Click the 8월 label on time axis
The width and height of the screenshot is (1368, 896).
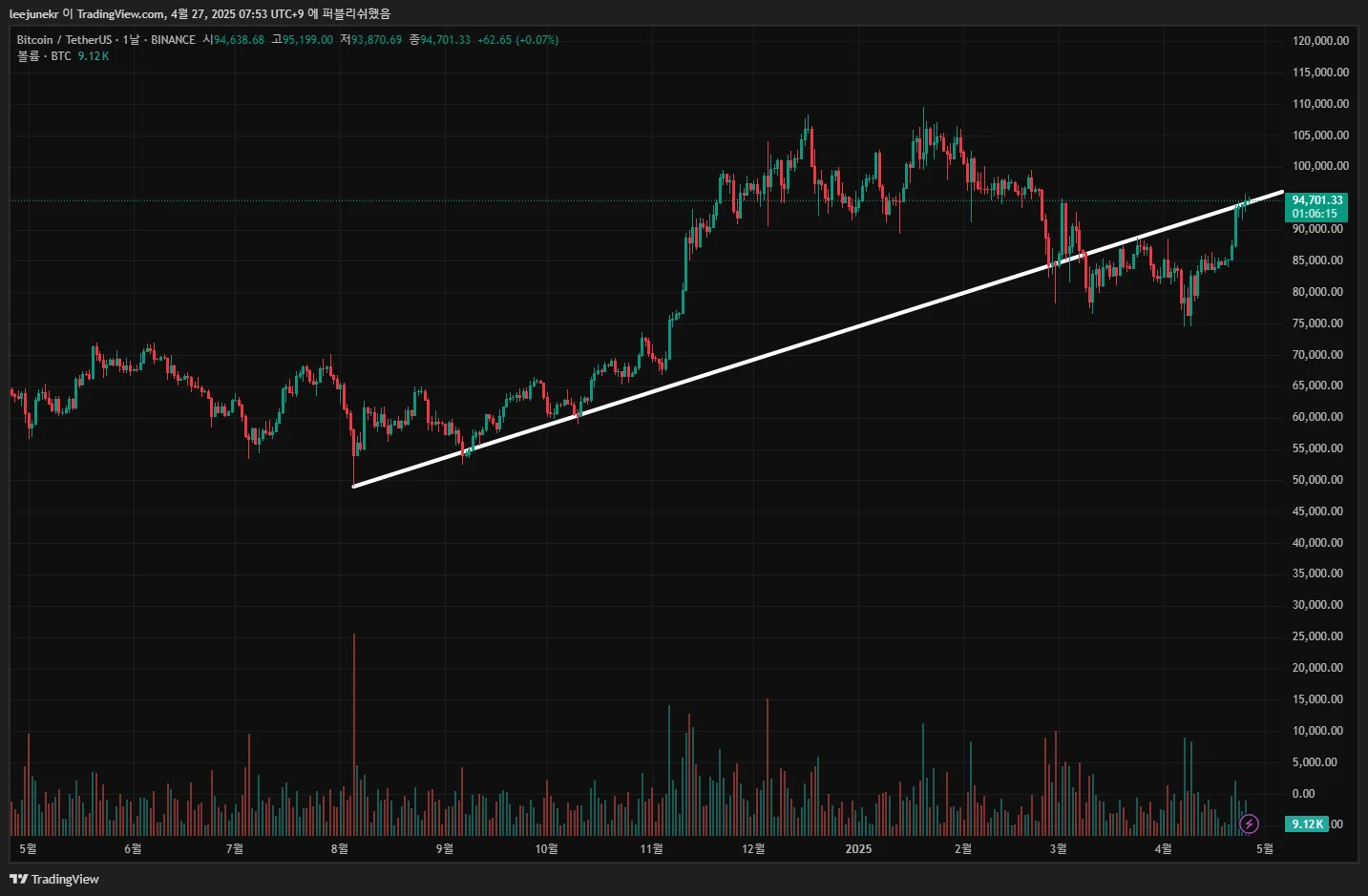pyautogui.click(x=339, y=849)
